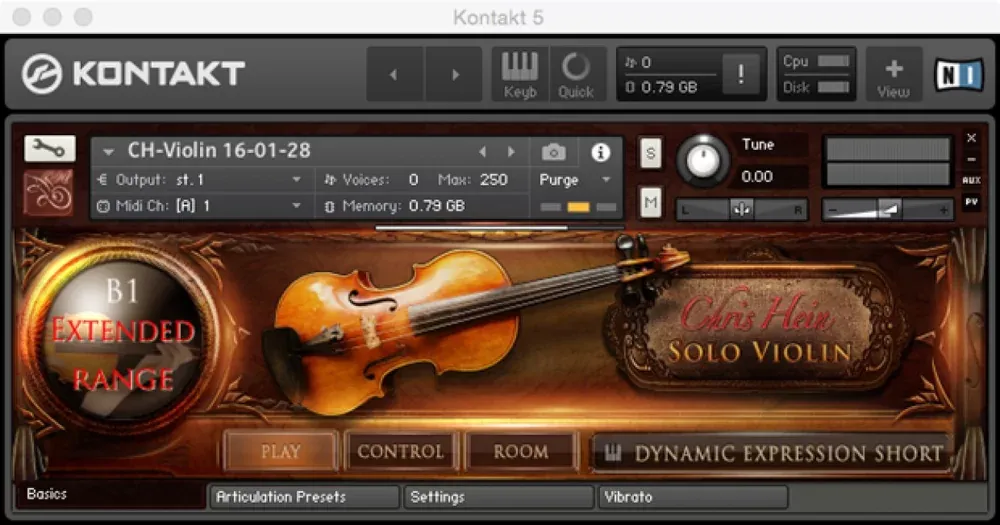Solo the instrument with S button
The image size is (1000, 525).
[651, 153]
